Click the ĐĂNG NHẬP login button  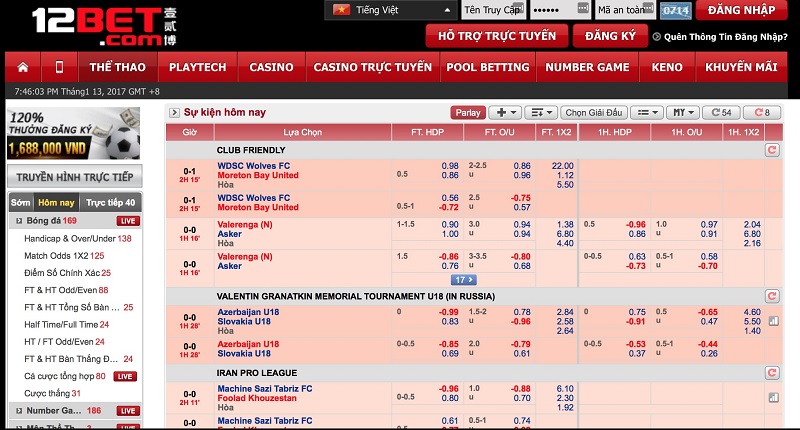point(741,10)
